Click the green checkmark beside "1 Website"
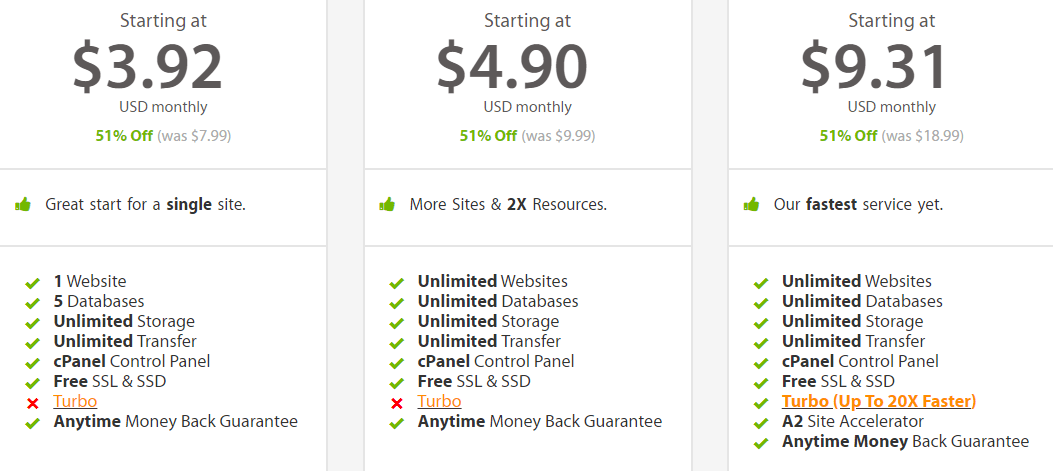1053x471 pixels. click(x=33, y=283)
